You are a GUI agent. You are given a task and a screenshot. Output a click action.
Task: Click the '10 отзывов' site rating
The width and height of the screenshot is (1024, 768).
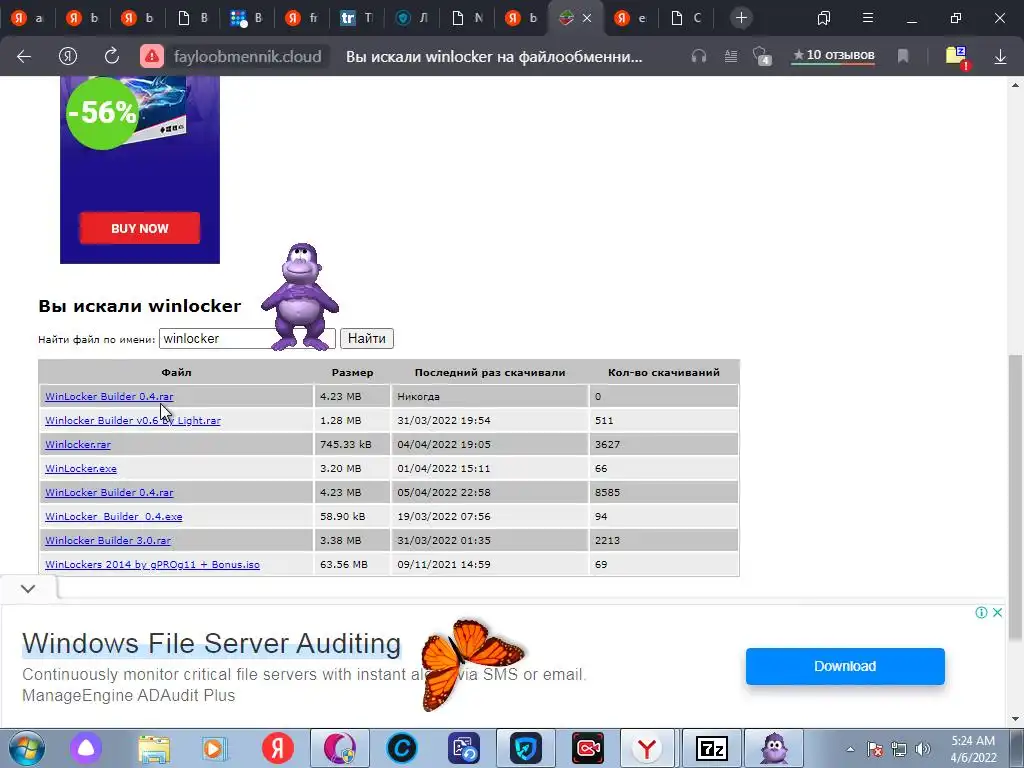tap(833, 56)
